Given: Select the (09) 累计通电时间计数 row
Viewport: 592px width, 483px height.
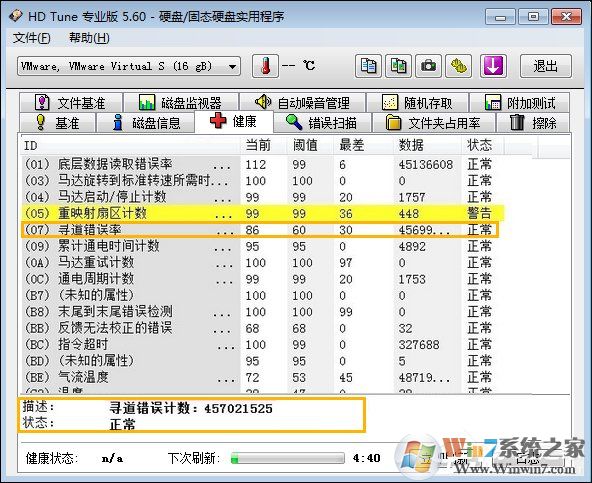Looking at the screenshot, I should pos(262,246).
